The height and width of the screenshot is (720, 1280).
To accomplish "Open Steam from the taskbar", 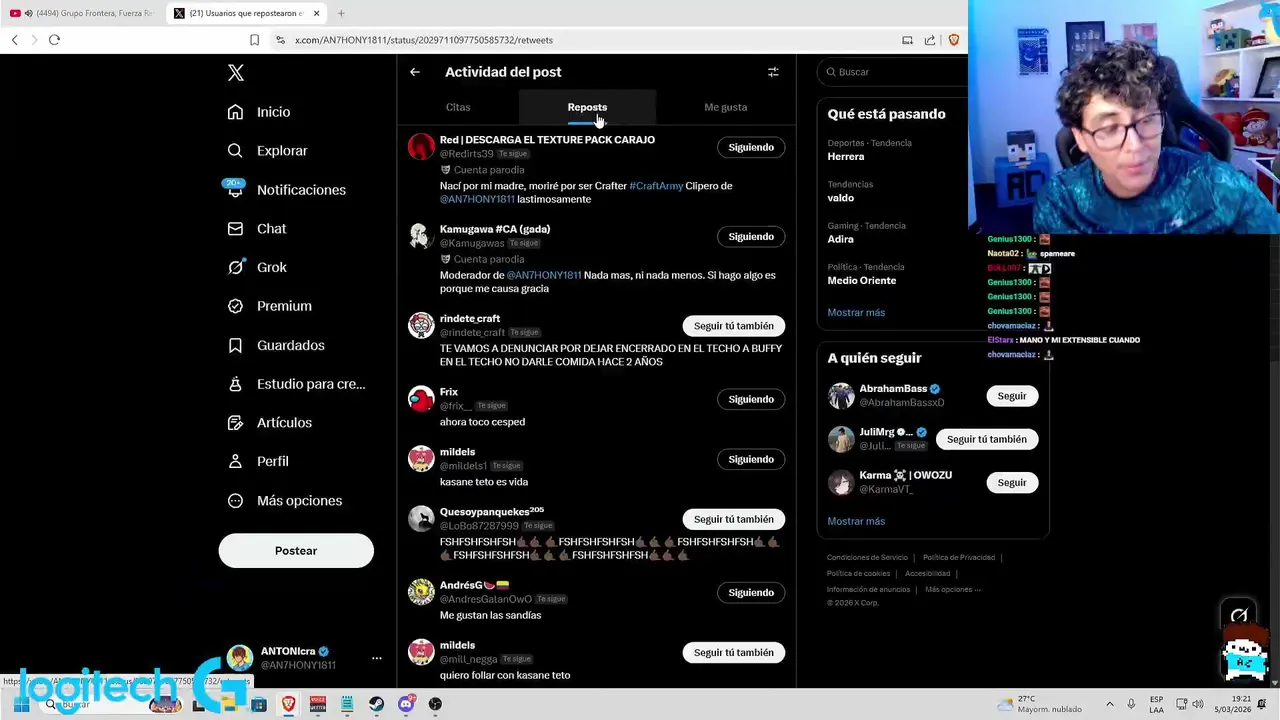I will point(376,704).
